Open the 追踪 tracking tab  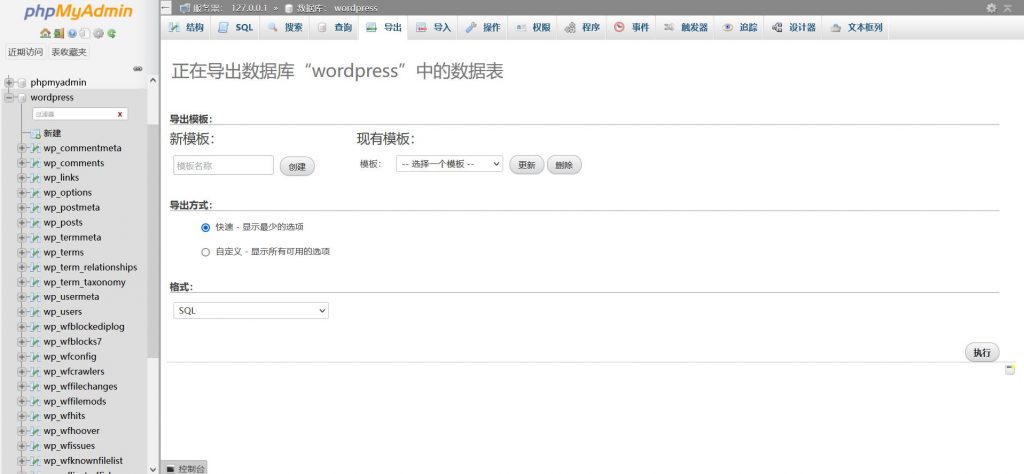tap(740, 27)
